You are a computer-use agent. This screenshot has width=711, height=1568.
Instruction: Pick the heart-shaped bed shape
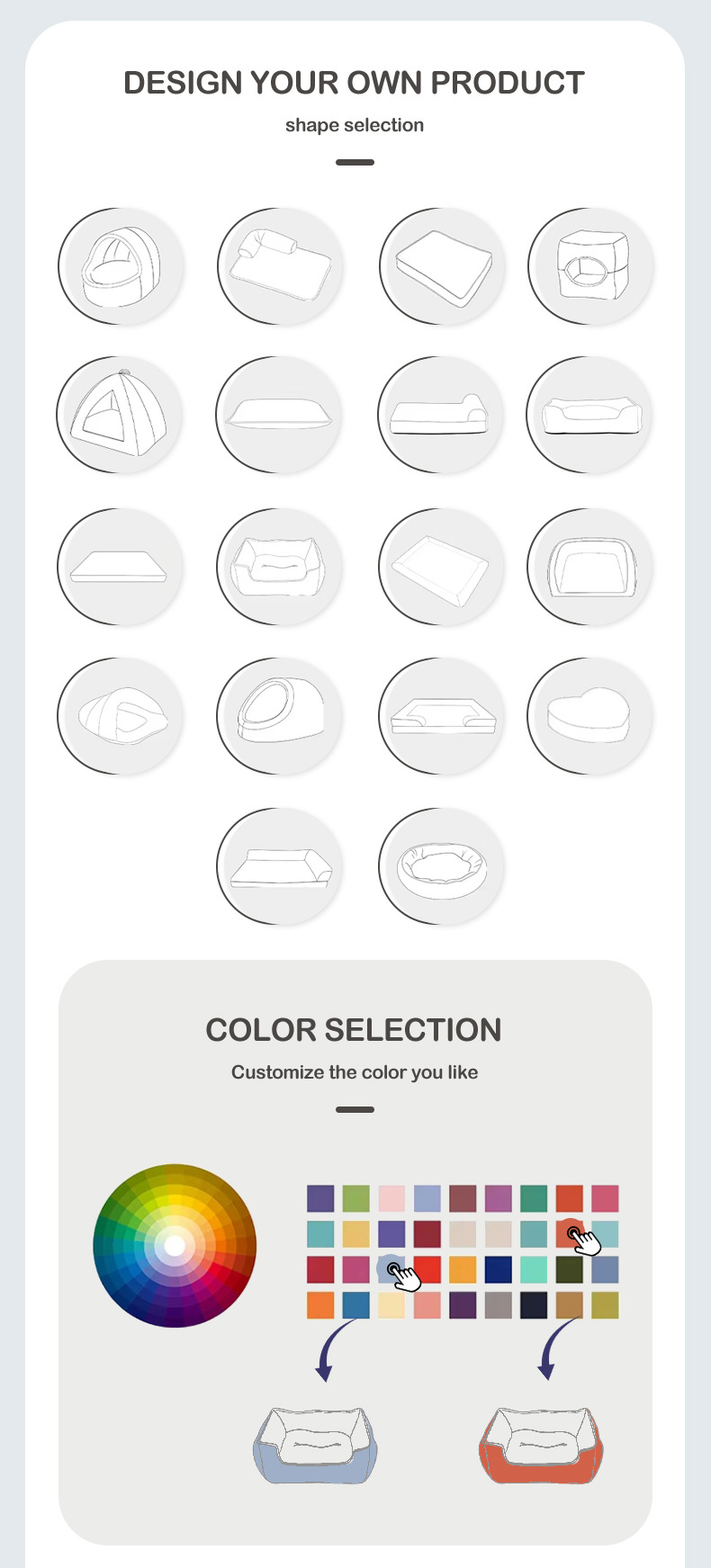tap(589, 716)
